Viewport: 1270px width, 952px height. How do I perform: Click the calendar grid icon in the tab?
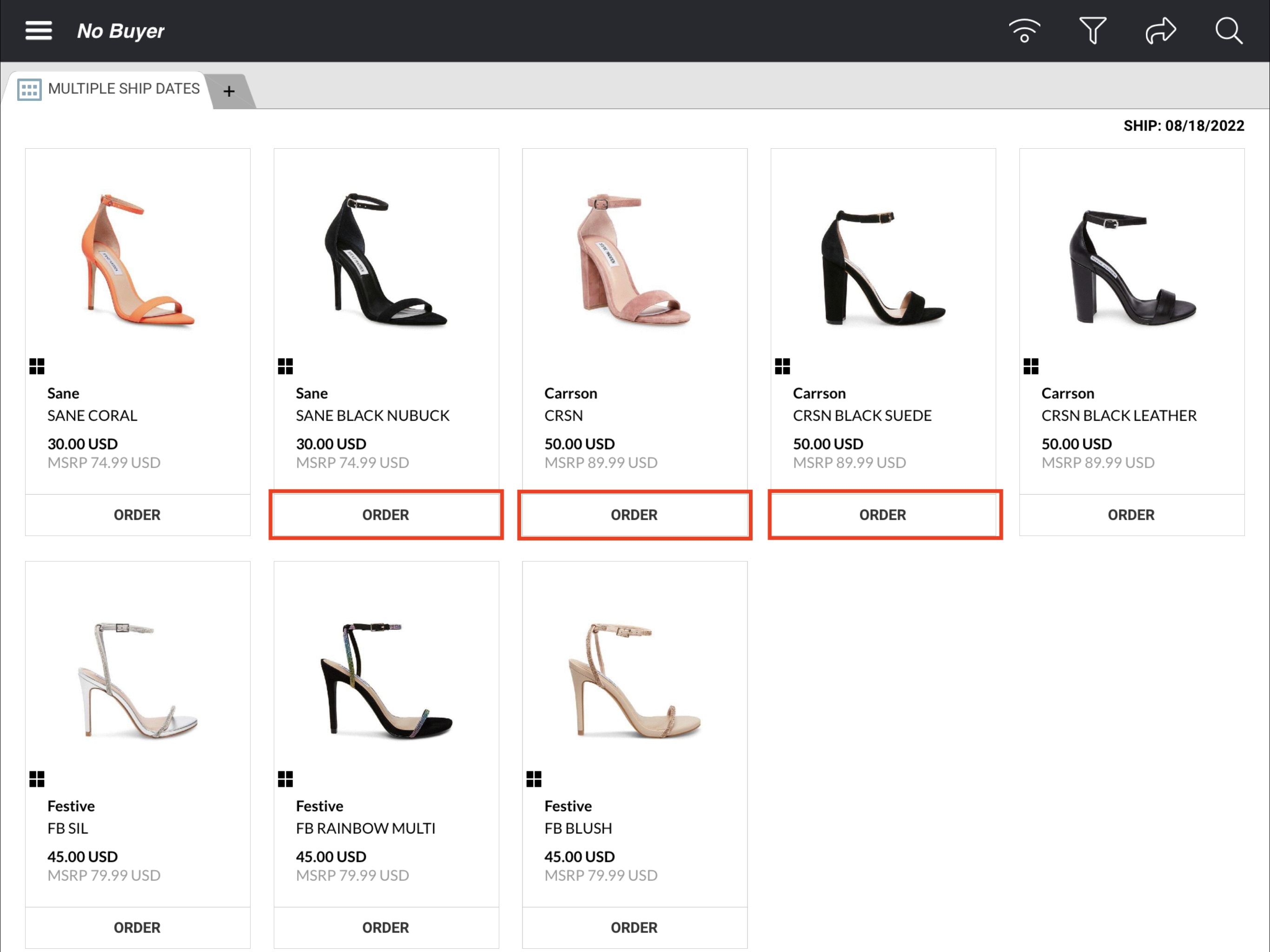pyautogui.click(x=29, y=90)
